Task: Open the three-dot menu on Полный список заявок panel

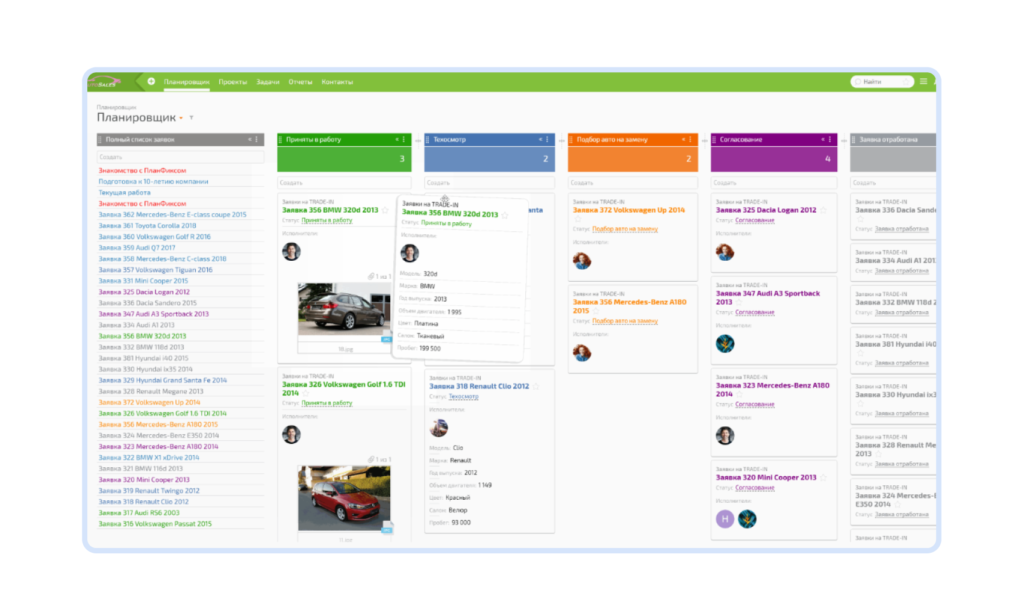Action: pyautogui.click(x=257, y=138)
